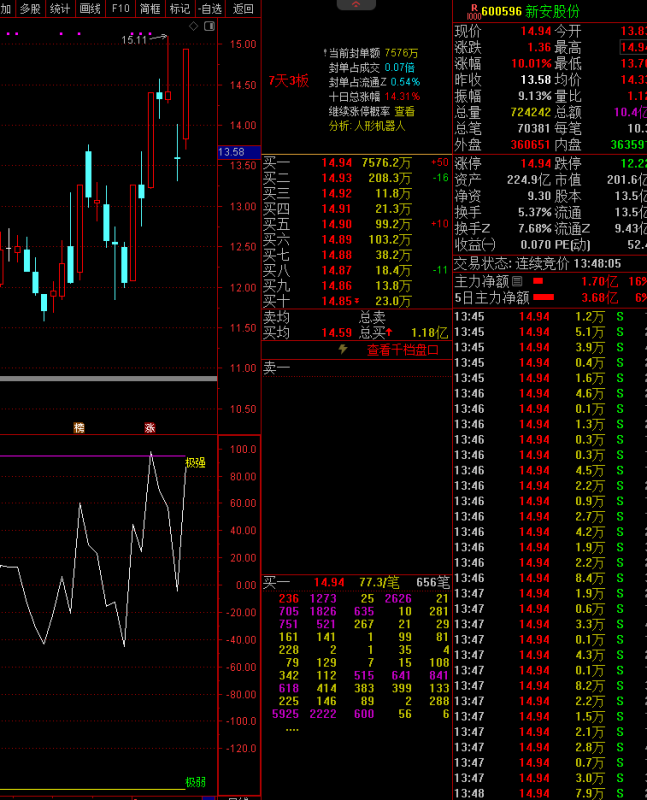647x800 pixels.
Task: Remove stock via -自选 button
Action: 210,9
